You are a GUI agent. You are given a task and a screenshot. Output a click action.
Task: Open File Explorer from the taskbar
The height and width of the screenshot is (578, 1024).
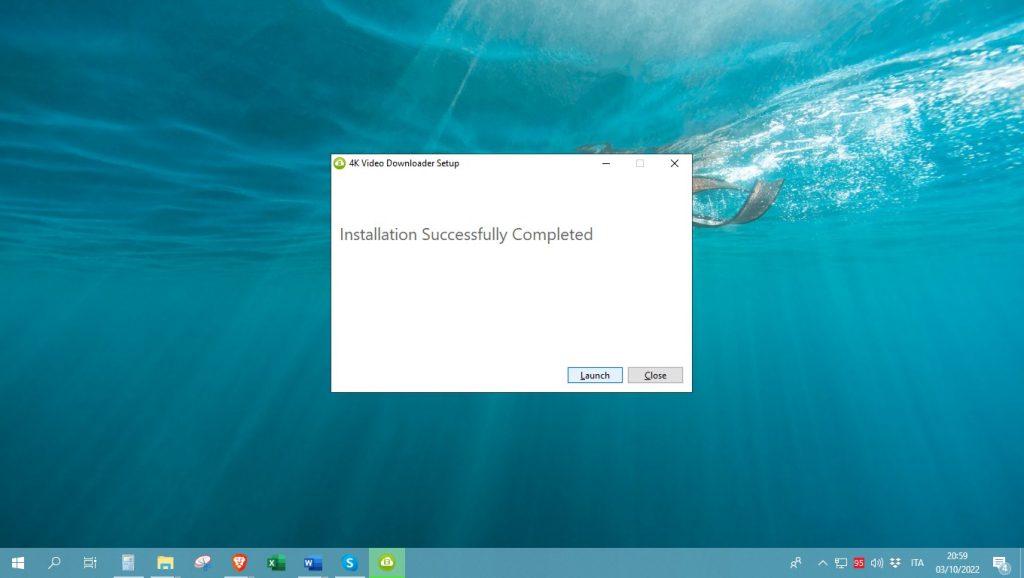[165, 563]
